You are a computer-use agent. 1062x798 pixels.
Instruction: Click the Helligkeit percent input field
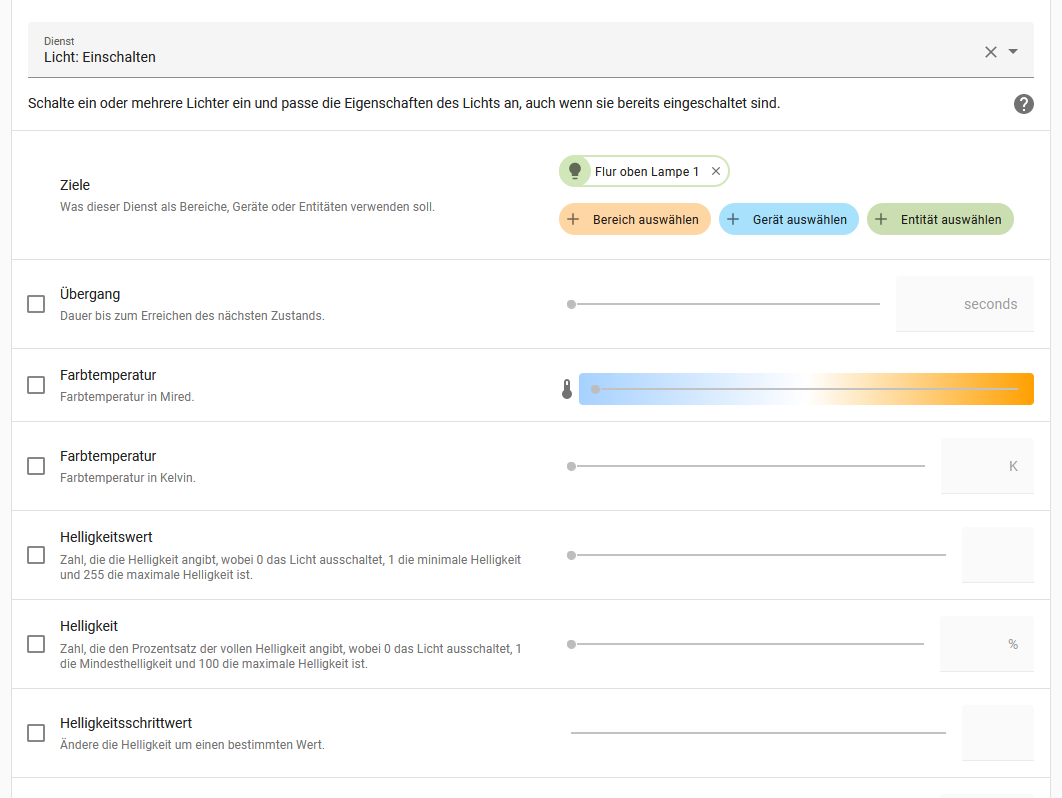coord(985,644)
